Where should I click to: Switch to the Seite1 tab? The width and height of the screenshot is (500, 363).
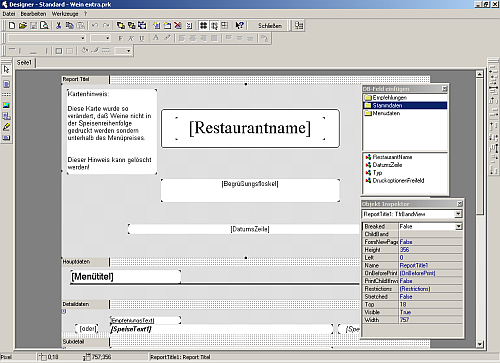tap(24, 63)
